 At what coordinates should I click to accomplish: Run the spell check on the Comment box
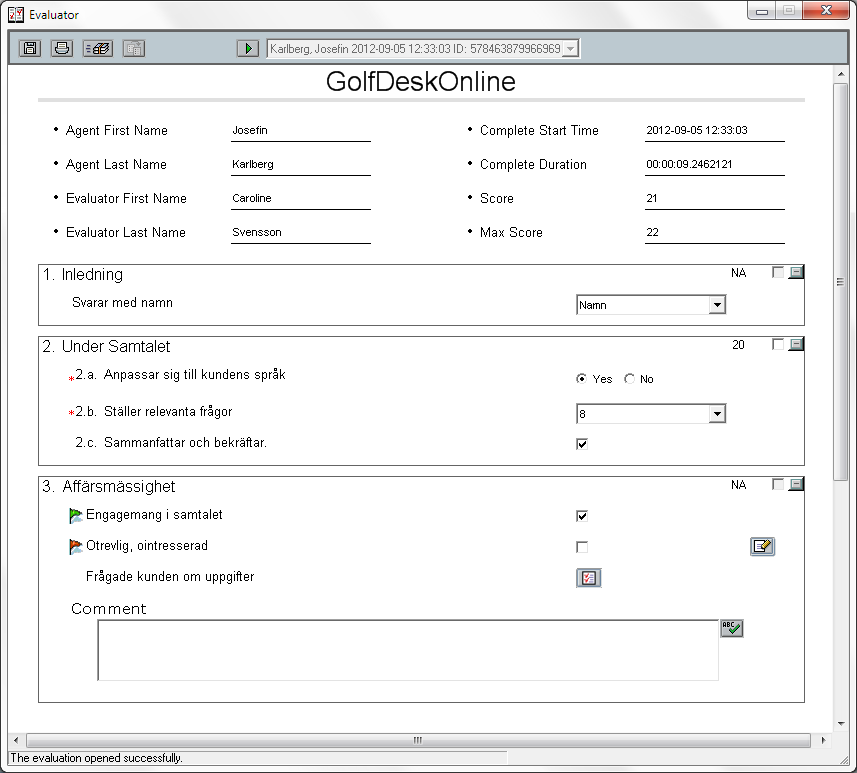(731, 628)
